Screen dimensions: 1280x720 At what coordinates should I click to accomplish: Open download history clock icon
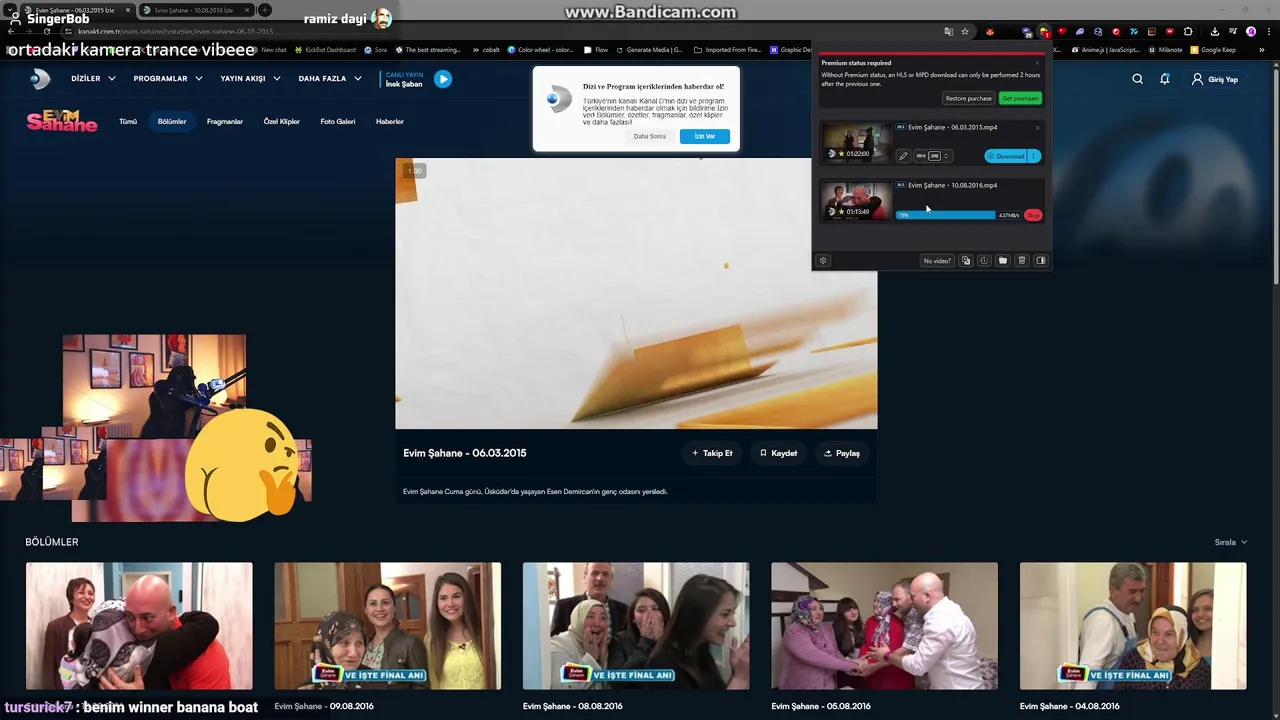[984, 261]
